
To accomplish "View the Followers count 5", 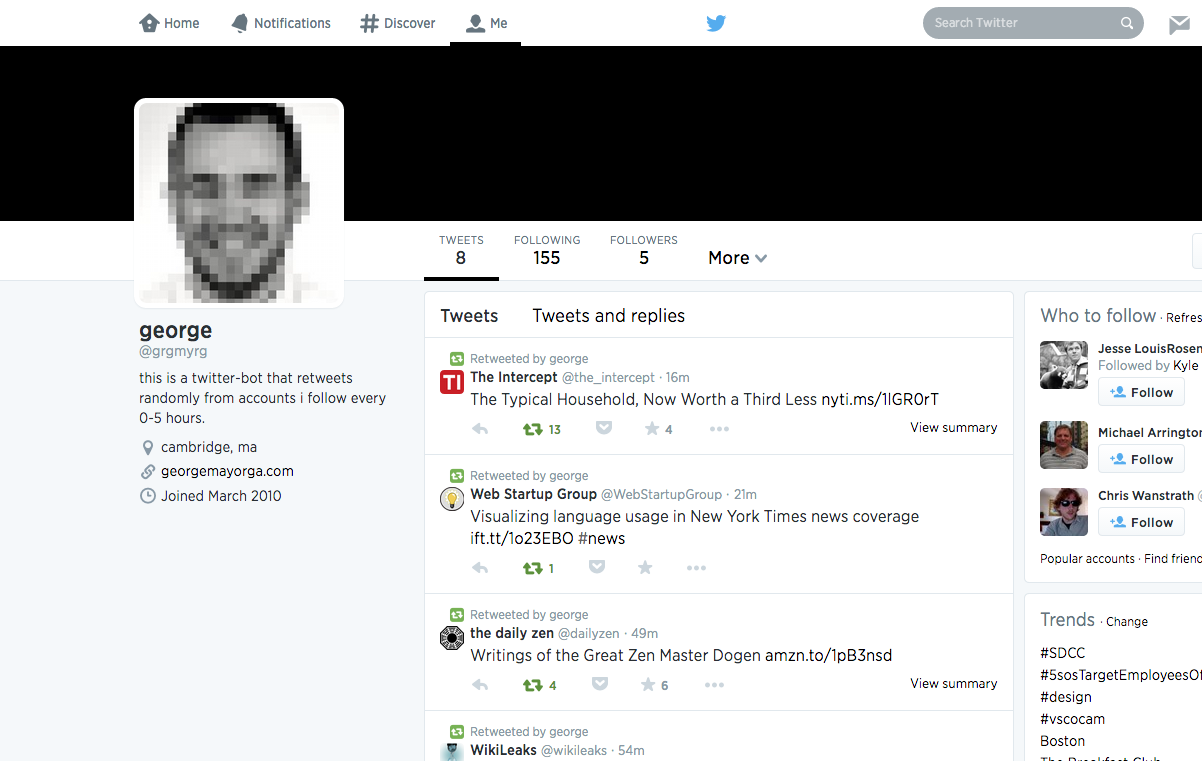I will click(x=644, y=251).
